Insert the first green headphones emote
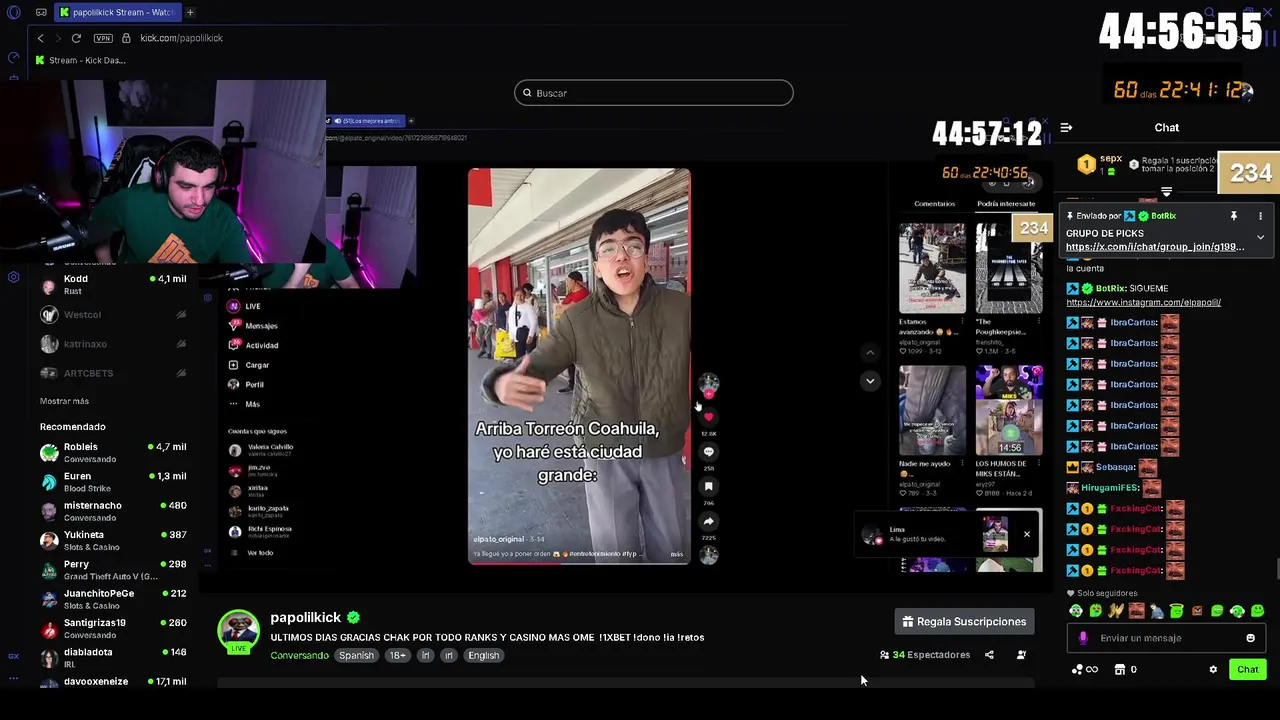This screenshot has width=1280, height=720. (1076, 611)
